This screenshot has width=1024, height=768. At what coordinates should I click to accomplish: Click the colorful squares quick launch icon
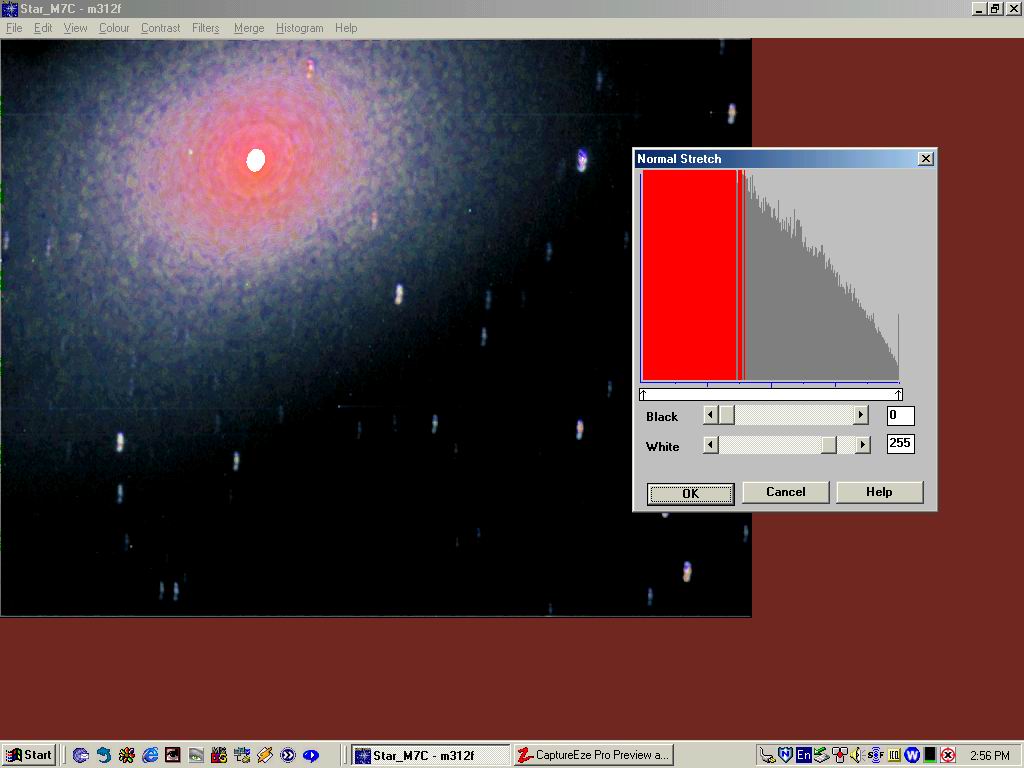point(219,756)
